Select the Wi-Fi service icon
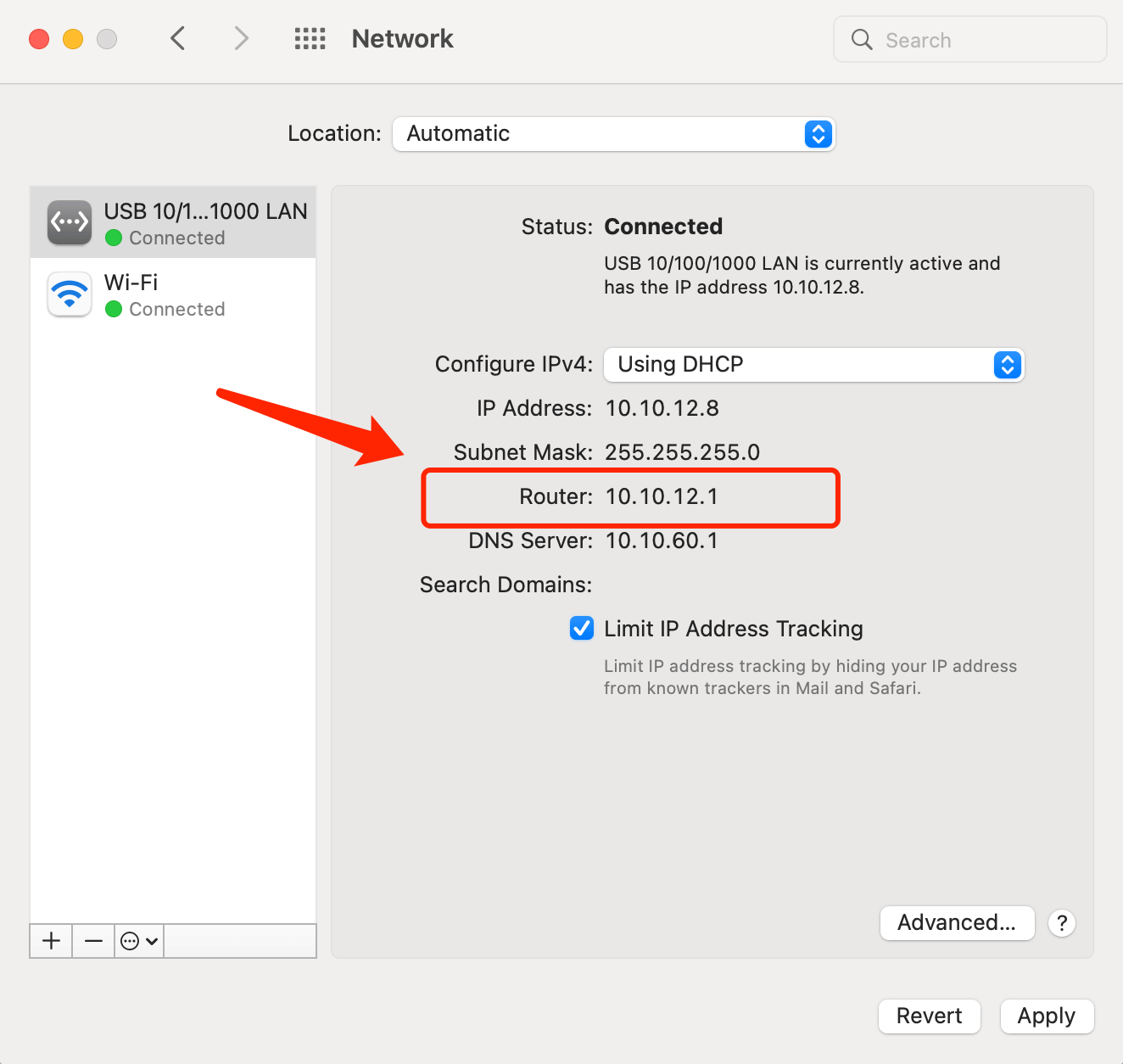 (x=70, y=294)
